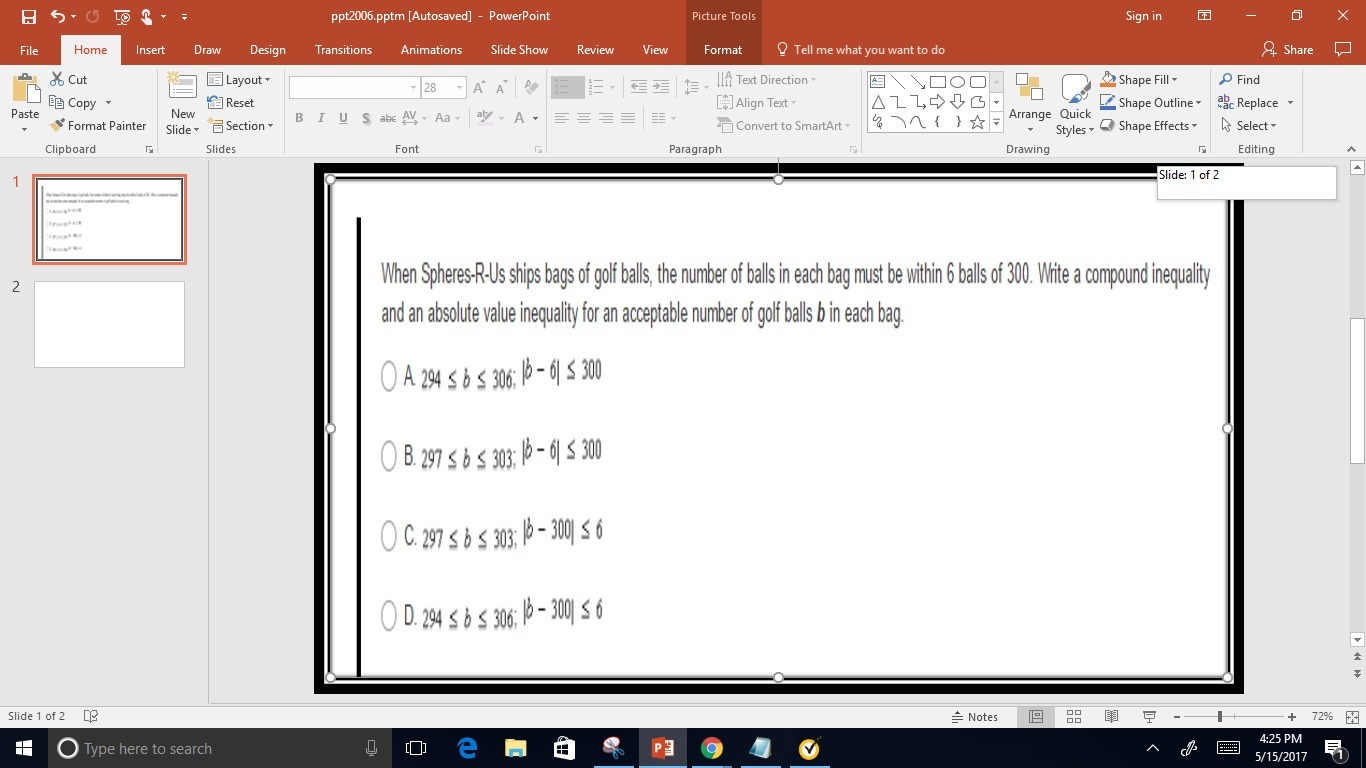Toggle underline formatting
The image size is (1366, 768).
[x=343, y=118]
